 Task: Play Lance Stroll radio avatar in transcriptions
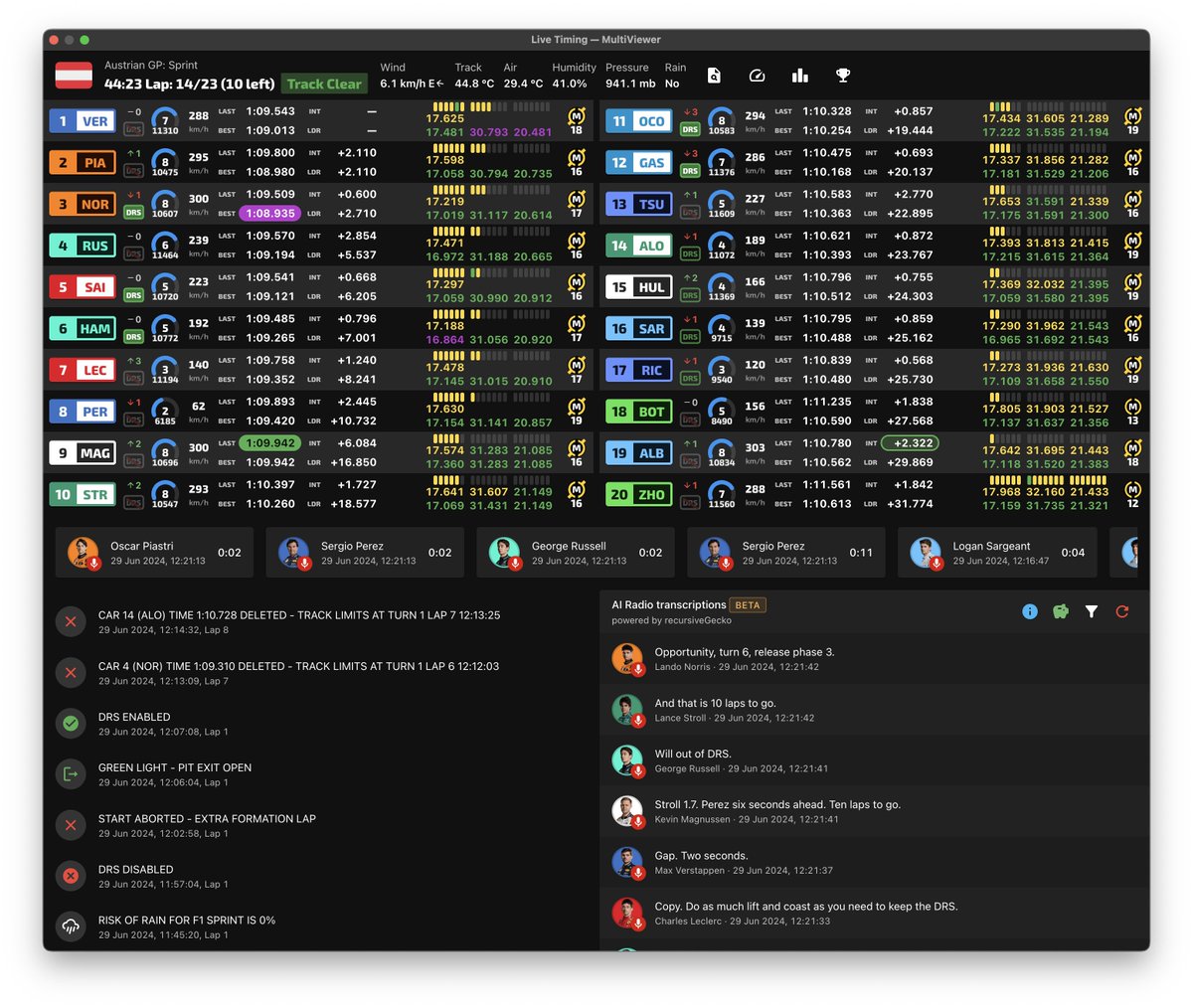click(x=628, y=710)
